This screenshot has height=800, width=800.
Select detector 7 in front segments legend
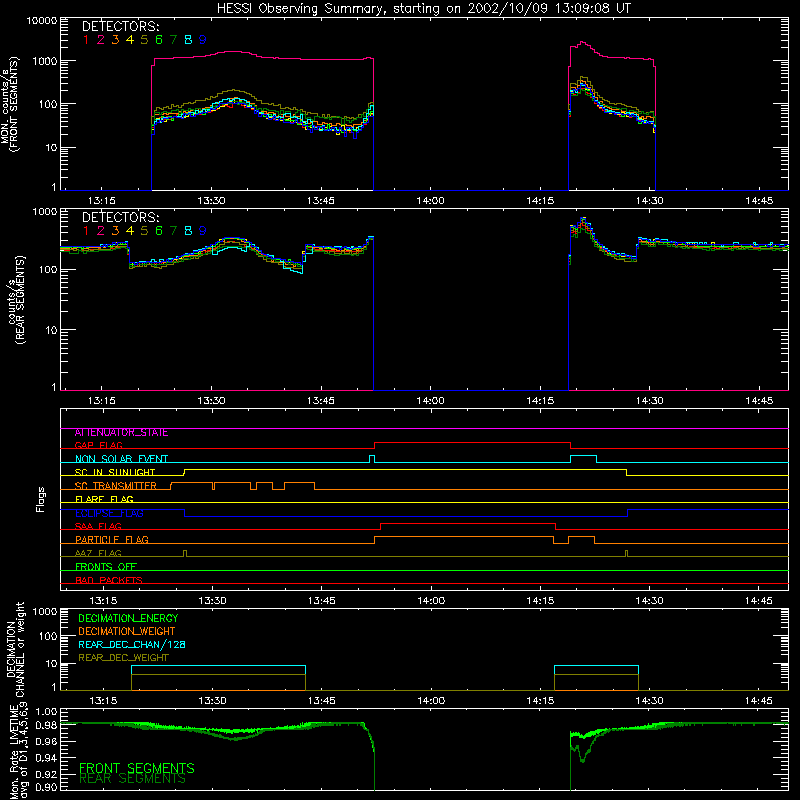173,40
